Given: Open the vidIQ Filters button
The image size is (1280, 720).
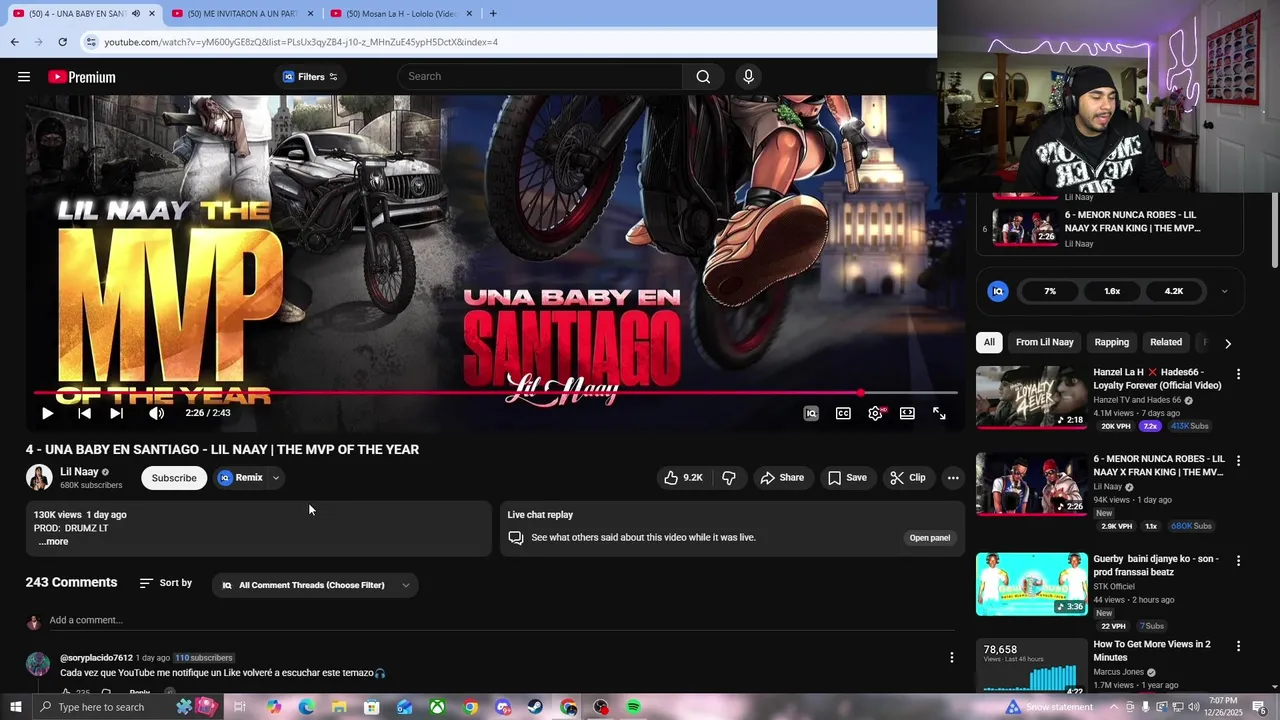Looking at the screenshot, I should click(x=310, y=77).
